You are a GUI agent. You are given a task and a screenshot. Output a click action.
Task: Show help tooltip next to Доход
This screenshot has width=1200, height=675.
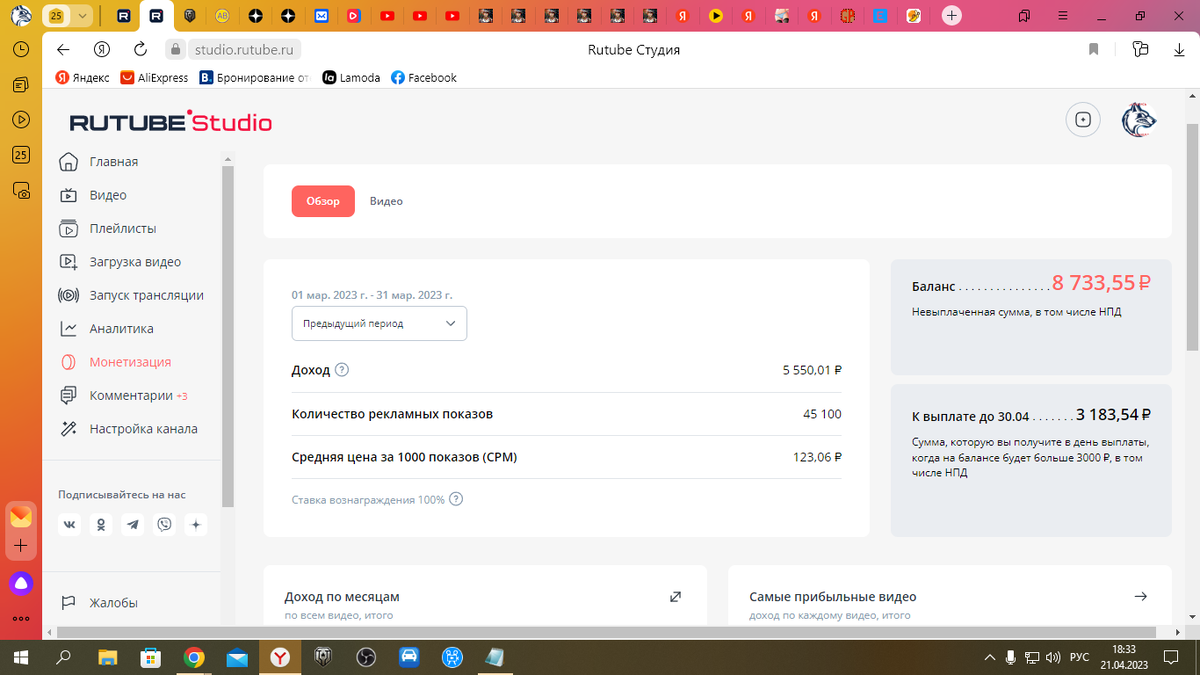[x=342, y=370]
